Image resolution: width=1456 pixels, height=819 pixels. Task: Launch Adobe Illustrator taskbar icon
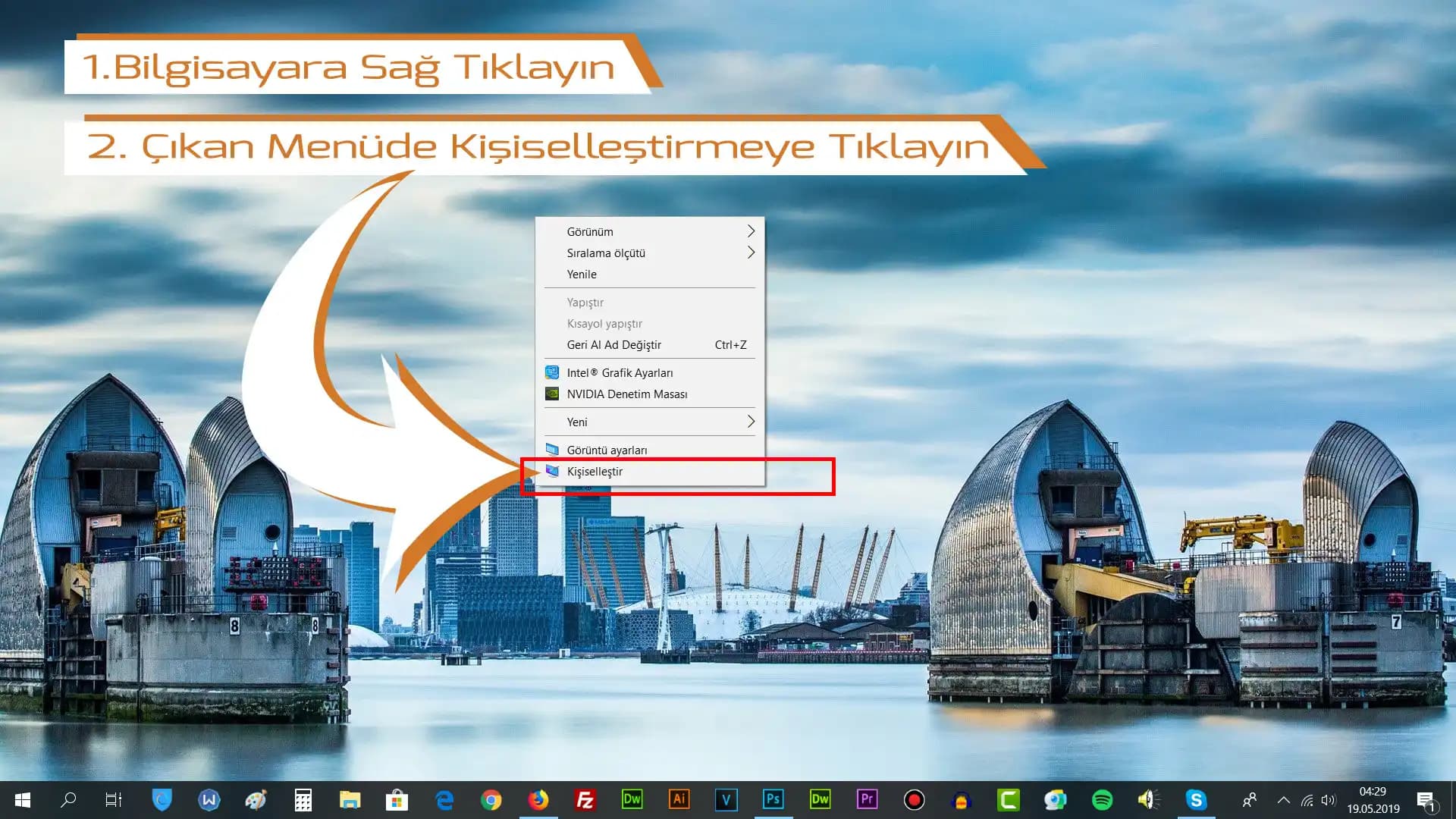click(679, 799)
